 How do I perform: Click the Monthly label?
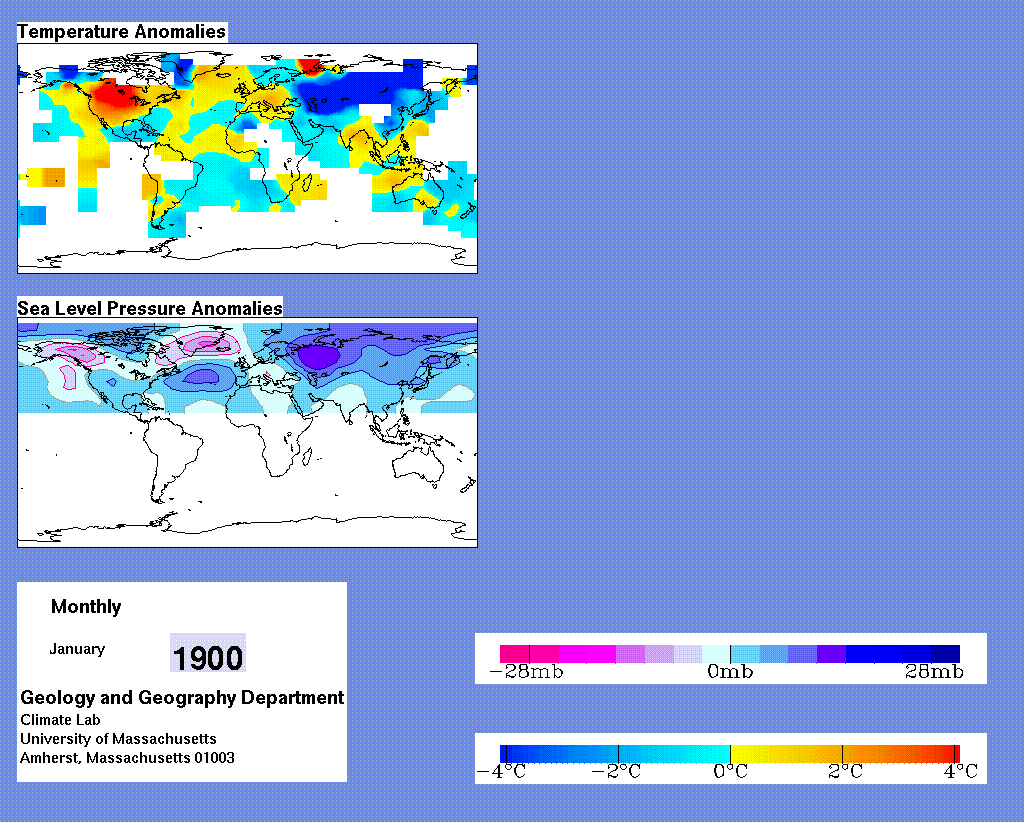pyautogui.click(x=86, y=607)
